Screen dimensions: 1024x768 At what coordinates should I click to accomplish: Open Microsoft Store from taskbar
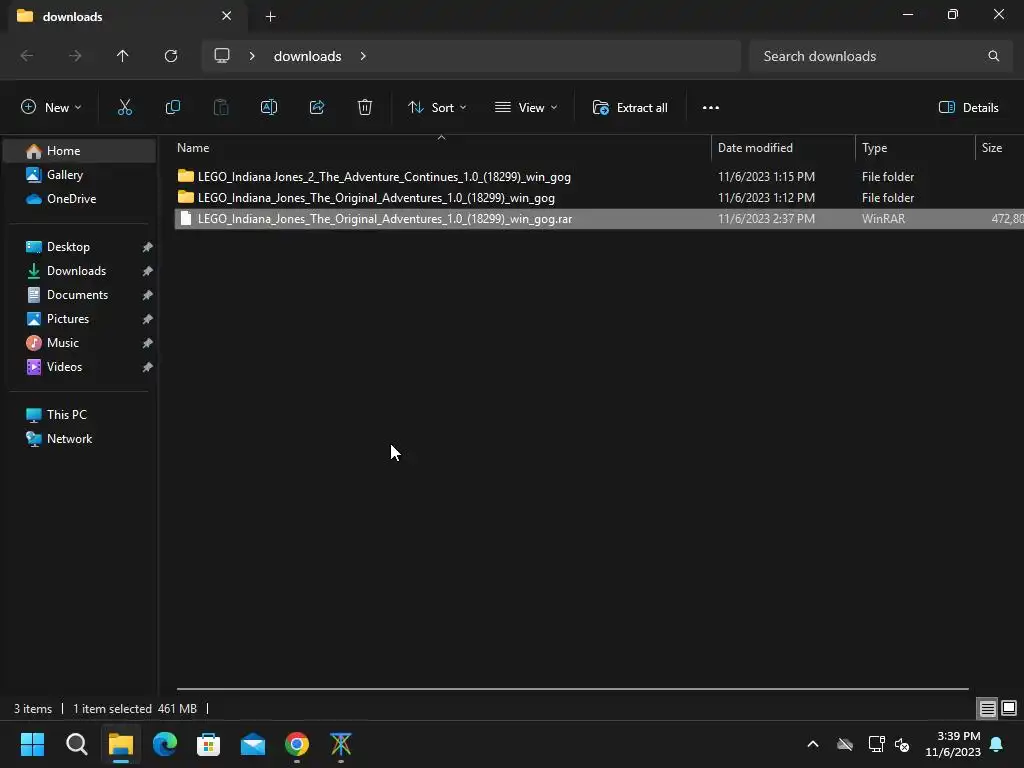(208, 744)
